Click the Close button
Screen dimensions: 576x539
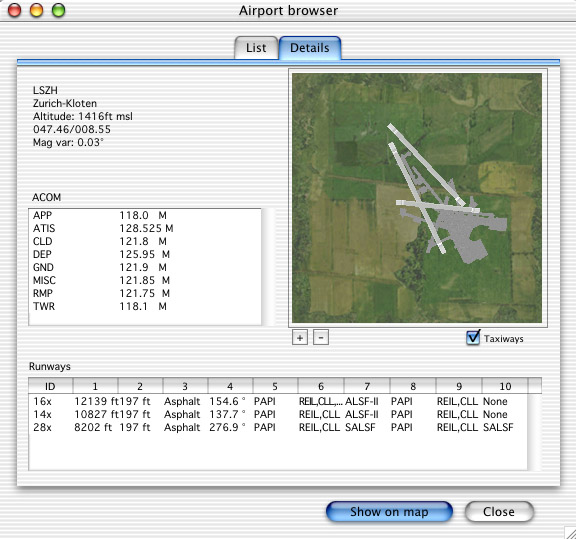pyautogui.click(x=499, y=511)
